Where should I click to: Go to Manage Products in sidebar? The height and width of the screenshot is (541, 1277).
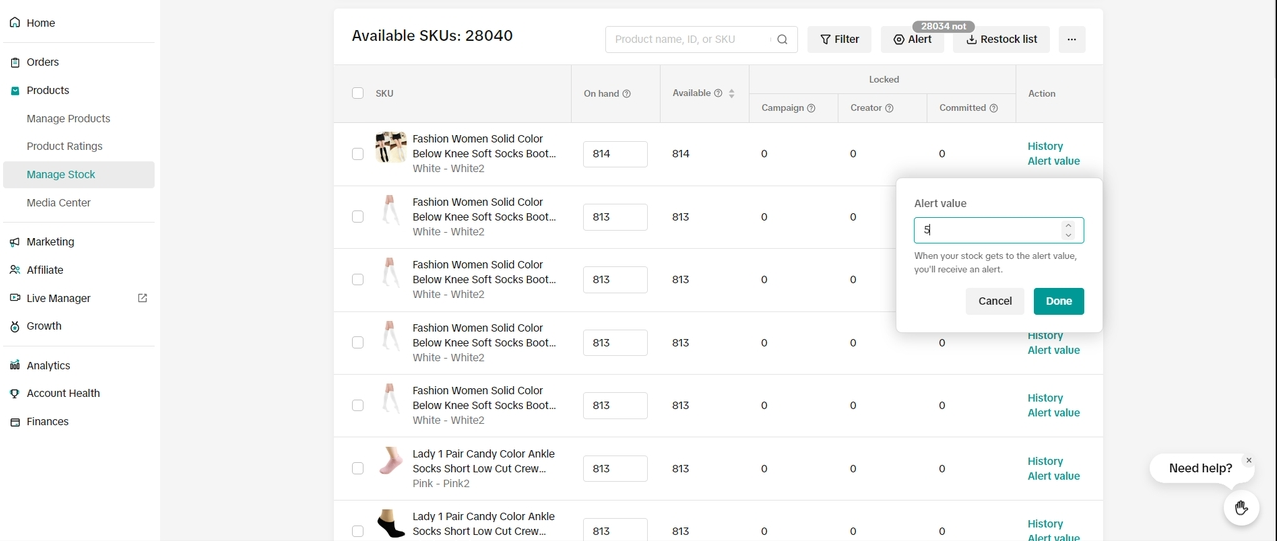68,118
